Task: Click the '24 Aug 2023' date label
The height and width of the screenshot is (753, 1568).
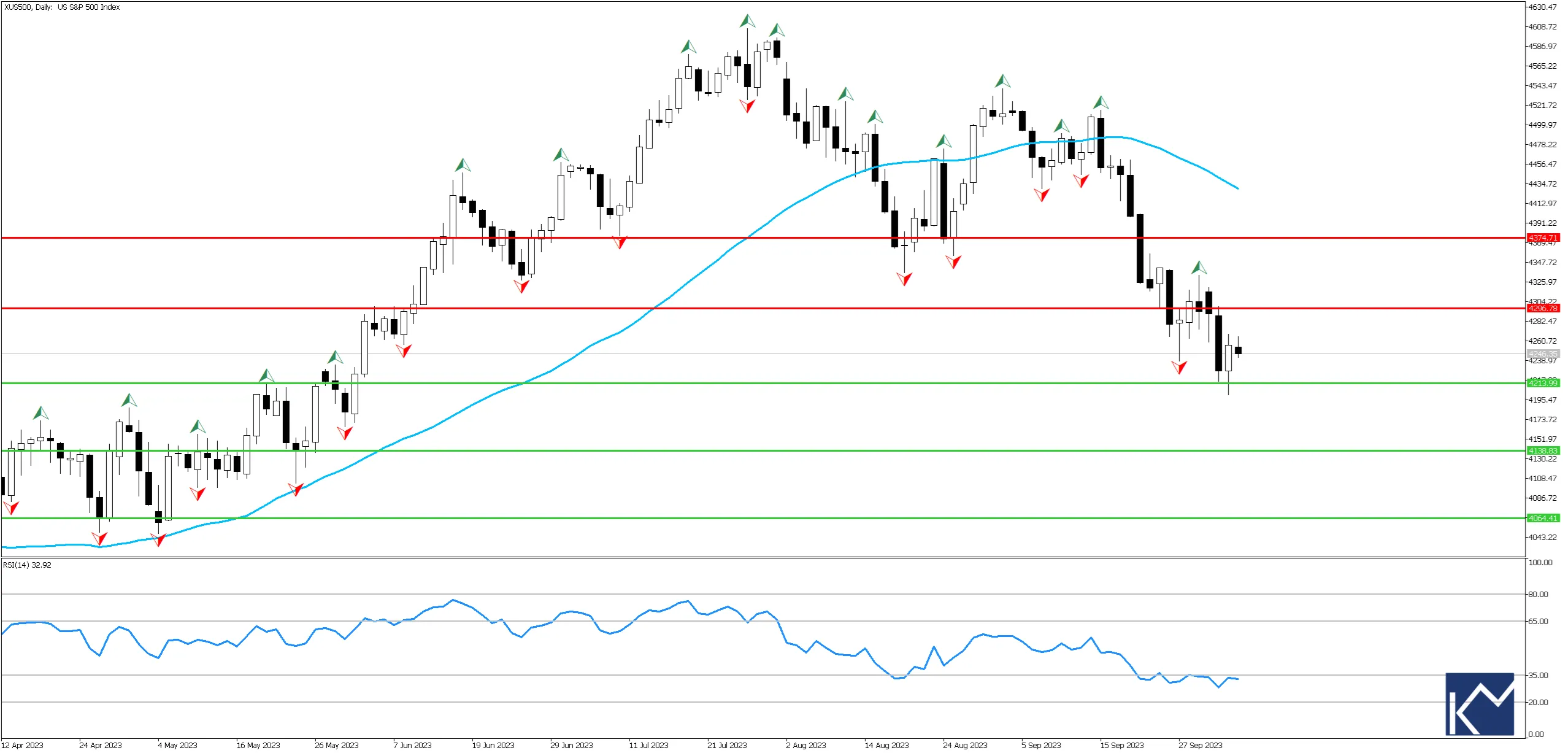Action: point(966,746)
